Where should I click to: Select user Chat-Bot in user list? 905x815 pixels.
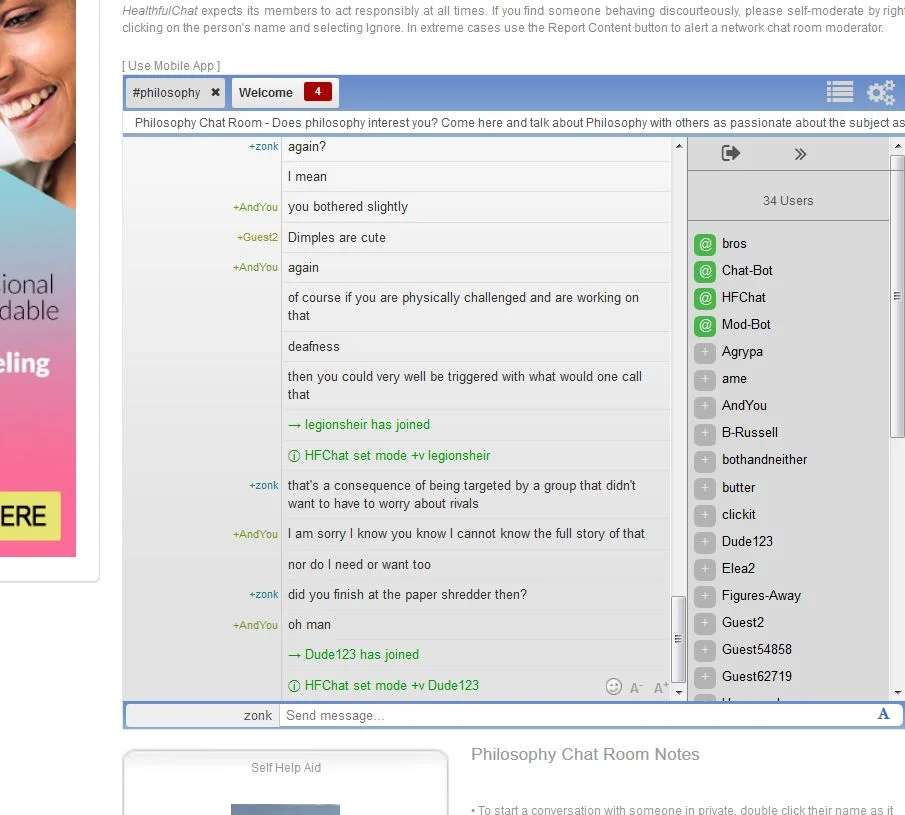click(747, 271)
